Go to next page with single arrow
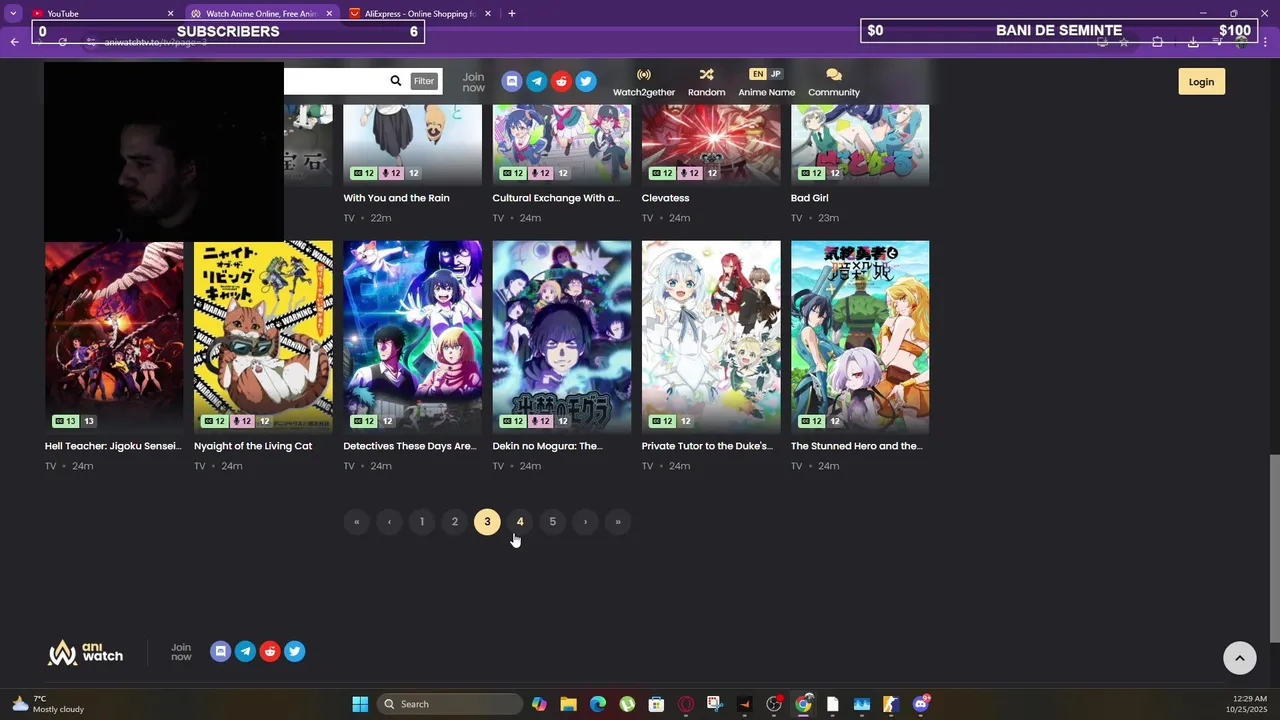 click(x=585, y=522)
